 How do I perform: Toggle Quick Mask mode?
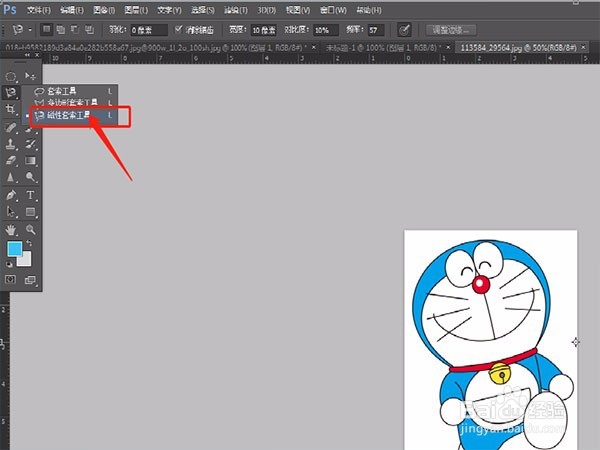click(x=10, y=279)
